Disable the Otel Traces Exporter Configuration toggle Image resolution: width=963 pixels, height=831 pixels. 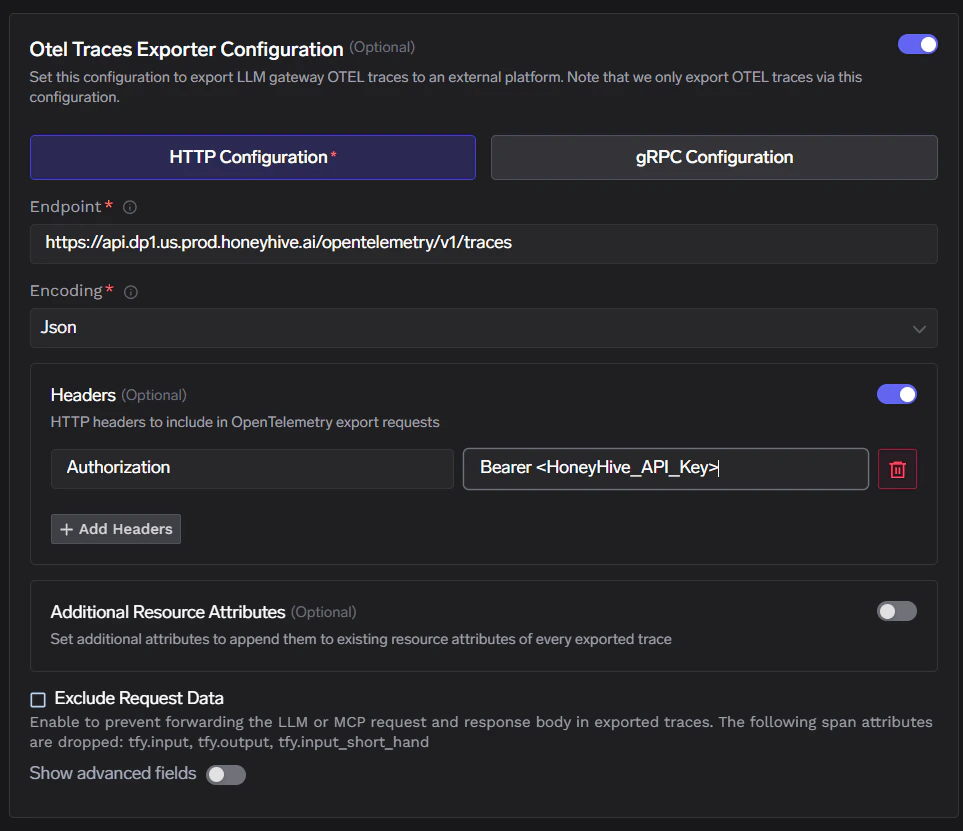pyautogui.click(x=918, y=44)
